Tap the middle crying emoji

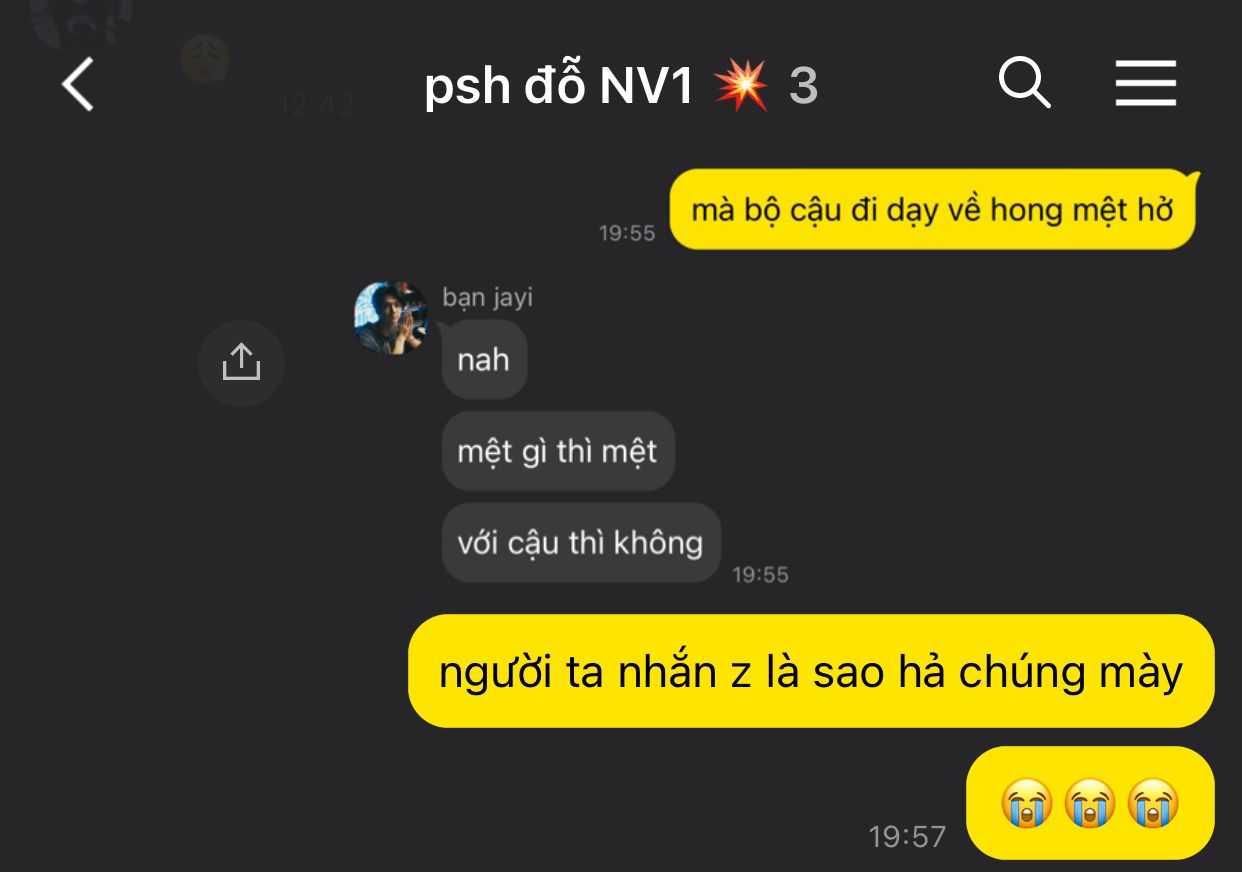pos(1090,804)
